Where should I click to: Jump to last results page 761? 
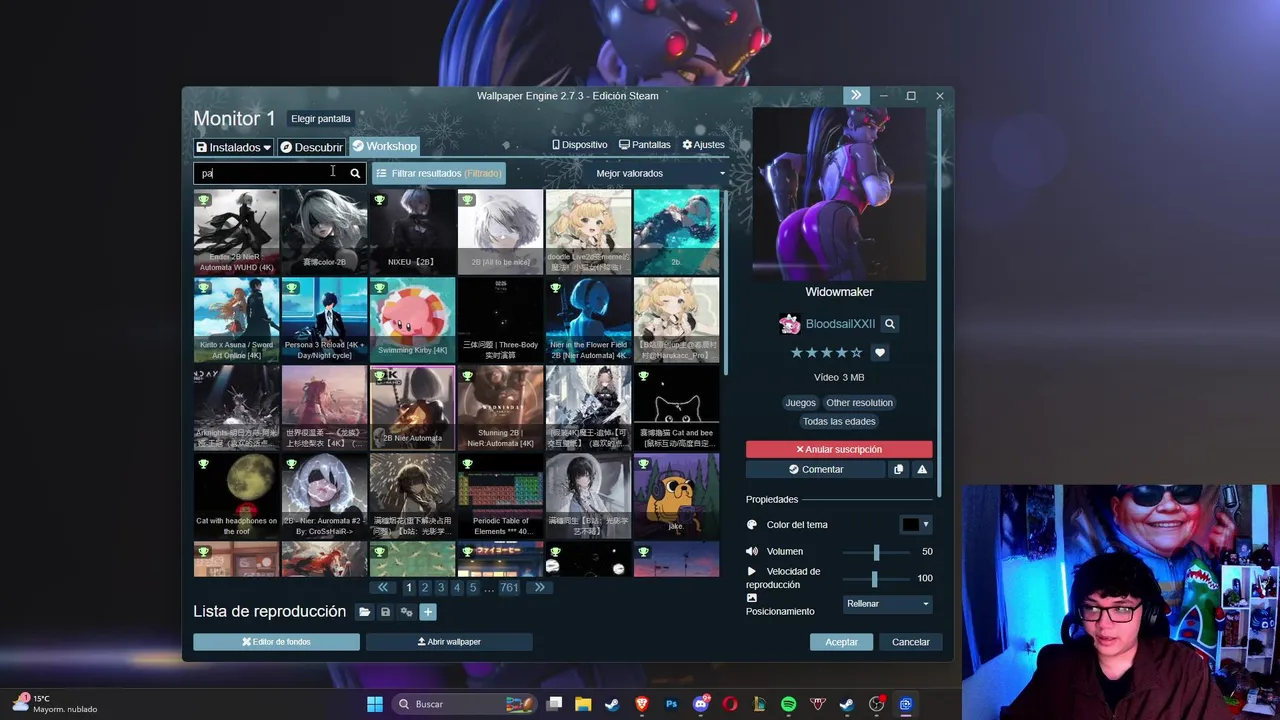click(509, 588)
